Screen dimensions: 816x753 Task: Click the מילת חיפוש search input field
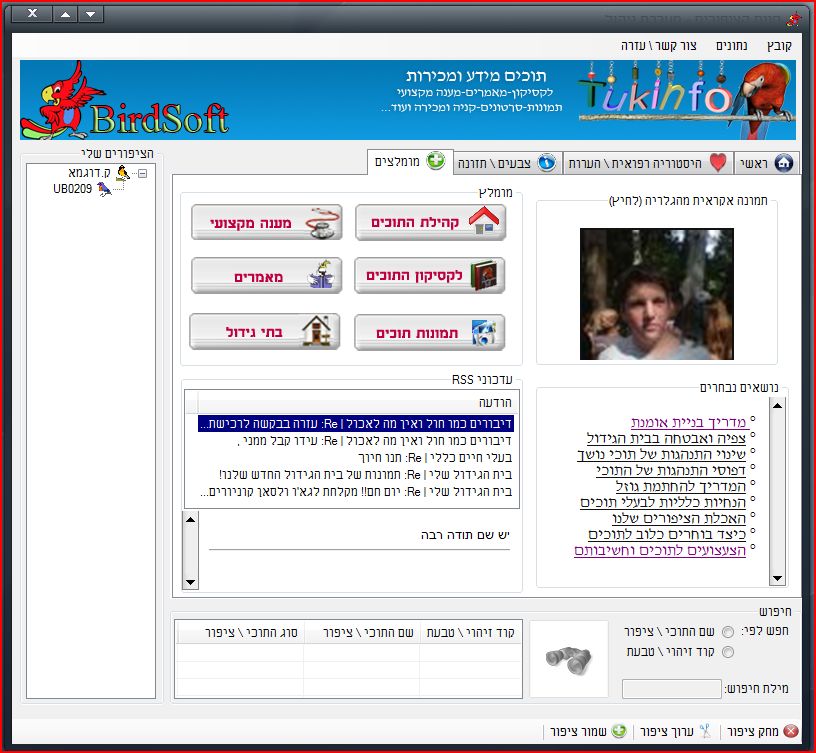click(671, 689)
